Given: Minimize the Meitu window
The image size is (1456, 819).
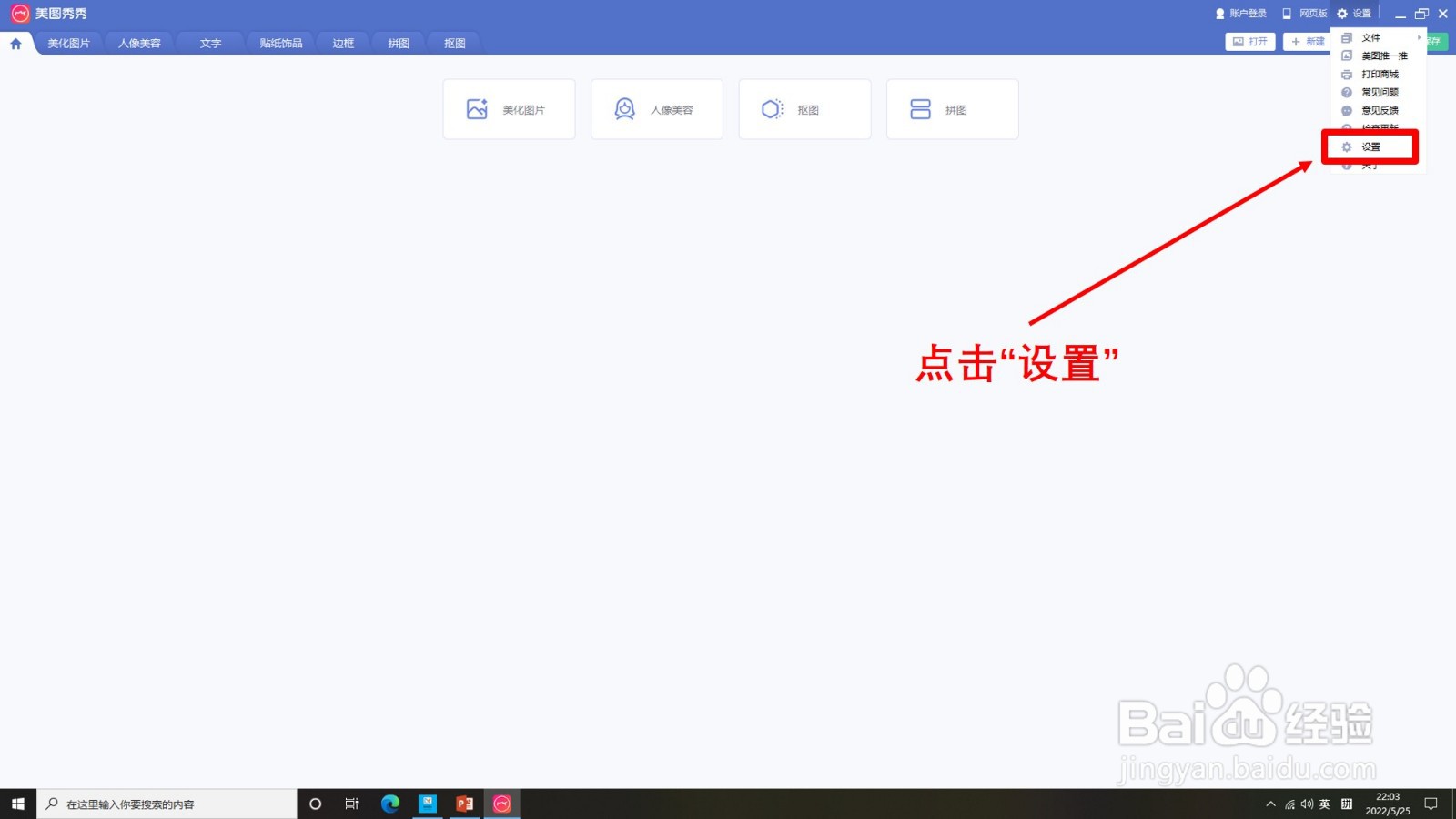Looking at the screenshot, I should (1400, 14).
